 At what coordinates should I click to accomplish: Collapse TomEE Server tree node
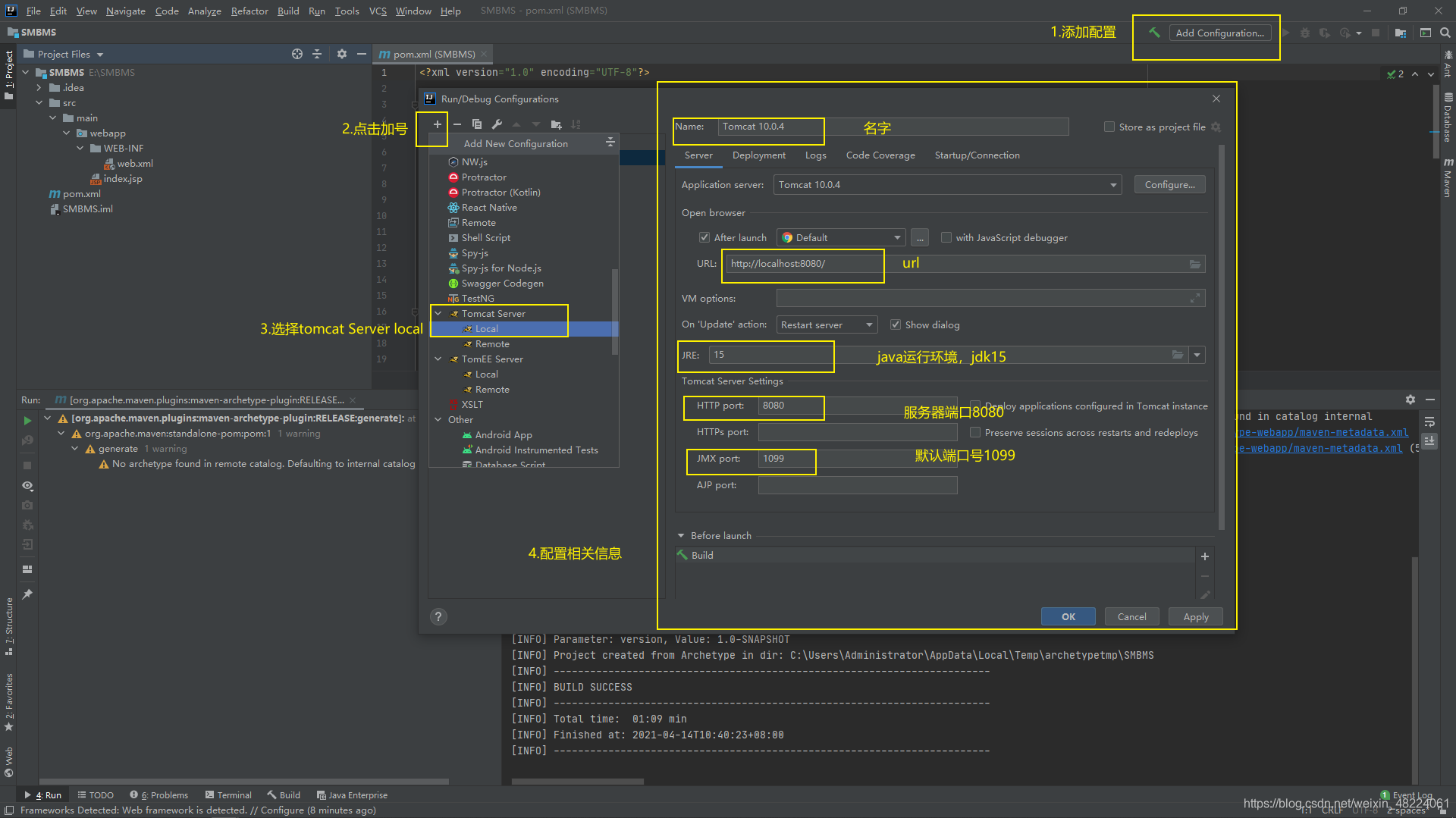pos(438,359)
